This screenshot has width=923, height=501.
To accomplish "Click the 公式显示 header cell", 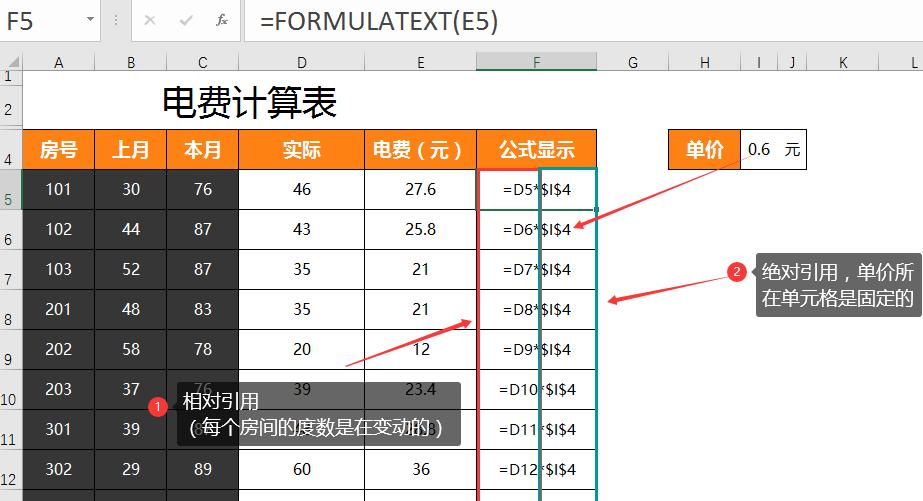I will [x=536, y=150].
